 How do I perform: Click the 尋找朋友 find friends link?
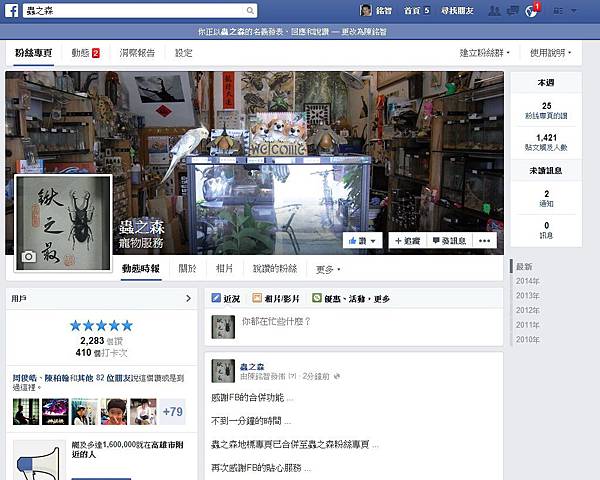pos(457,11)
